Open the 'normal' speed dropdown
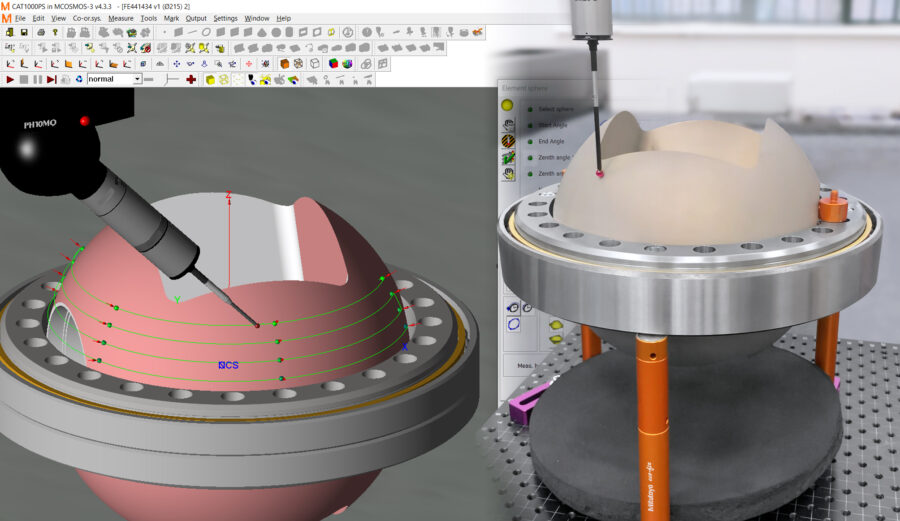Viewport: 900px width, 521px height. (137, 79)
